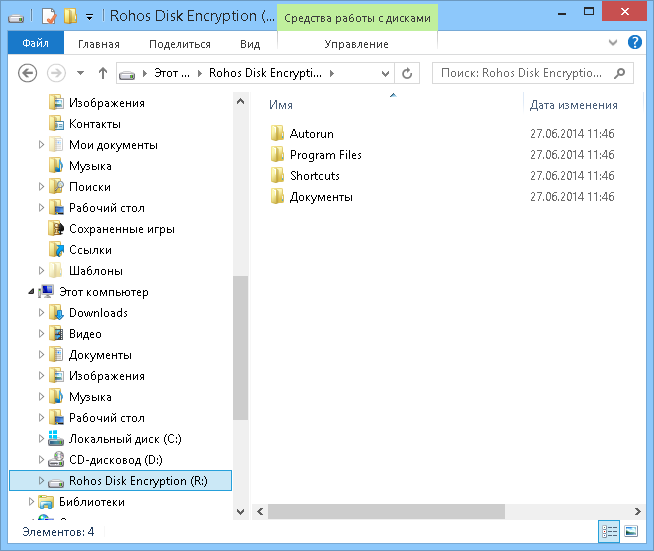Select Сохраненные игры in tree
654x551 pixels.
tap(121, 229)
